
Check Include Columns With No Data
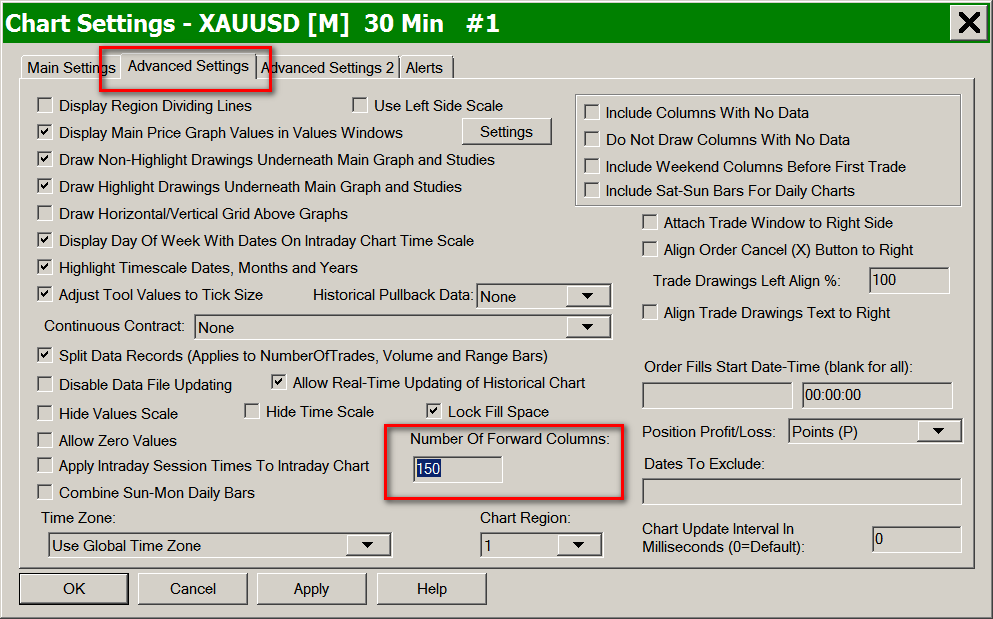point(592,113)
